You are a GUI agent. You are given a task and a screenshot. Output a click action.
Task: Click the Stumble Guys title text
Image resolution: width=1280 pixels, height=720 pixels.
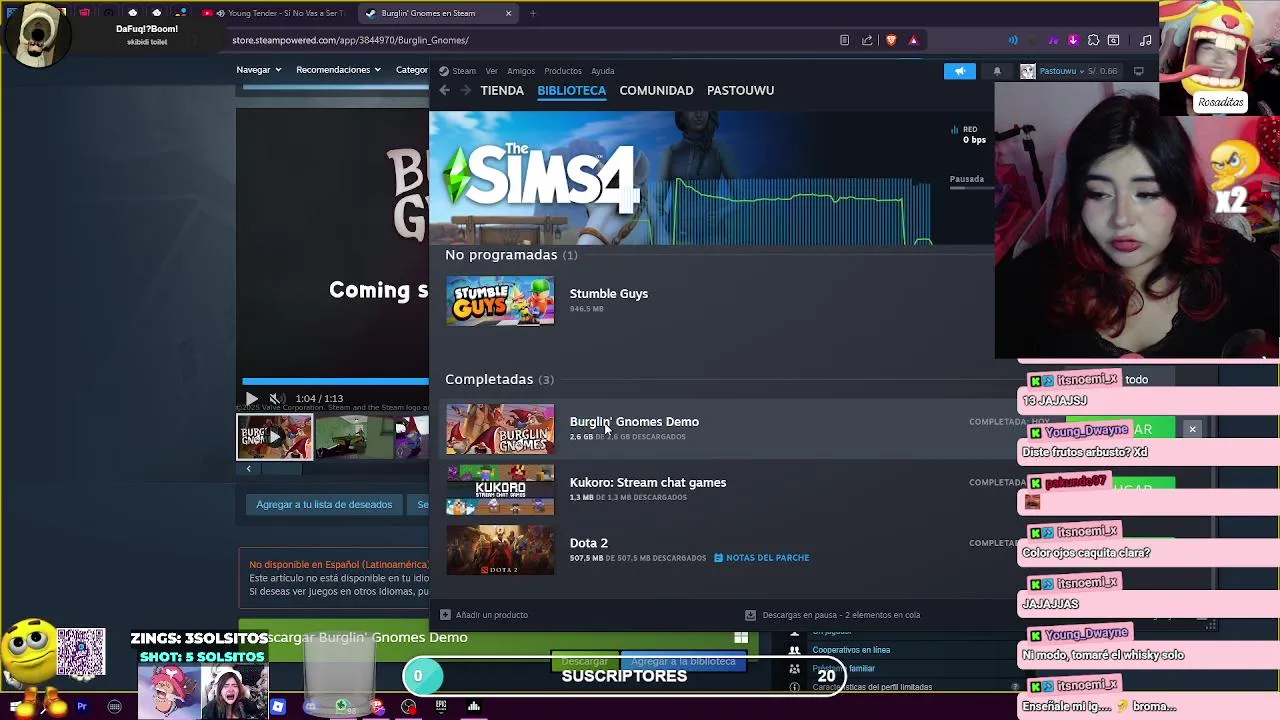pos(608,294)
